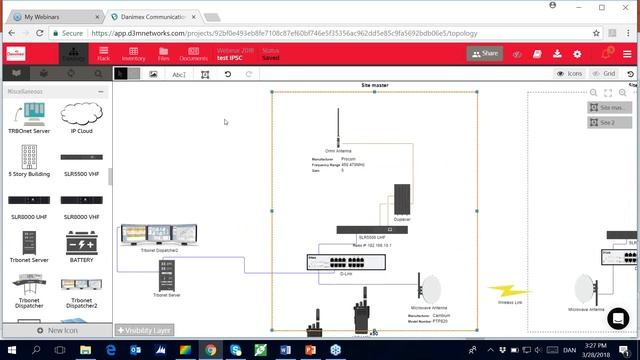Toggle Grid visibility
Screen dimensions: 640x360
604,73
